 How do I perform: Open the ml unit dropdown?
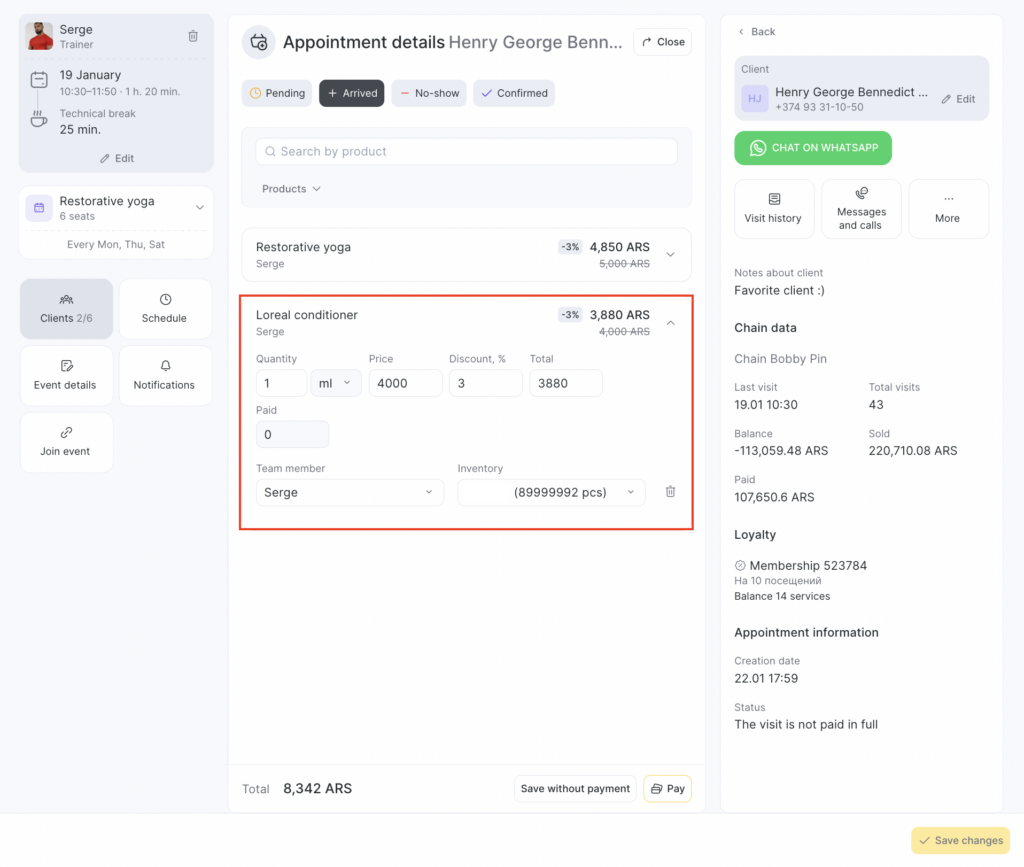(x=336, y=383)
